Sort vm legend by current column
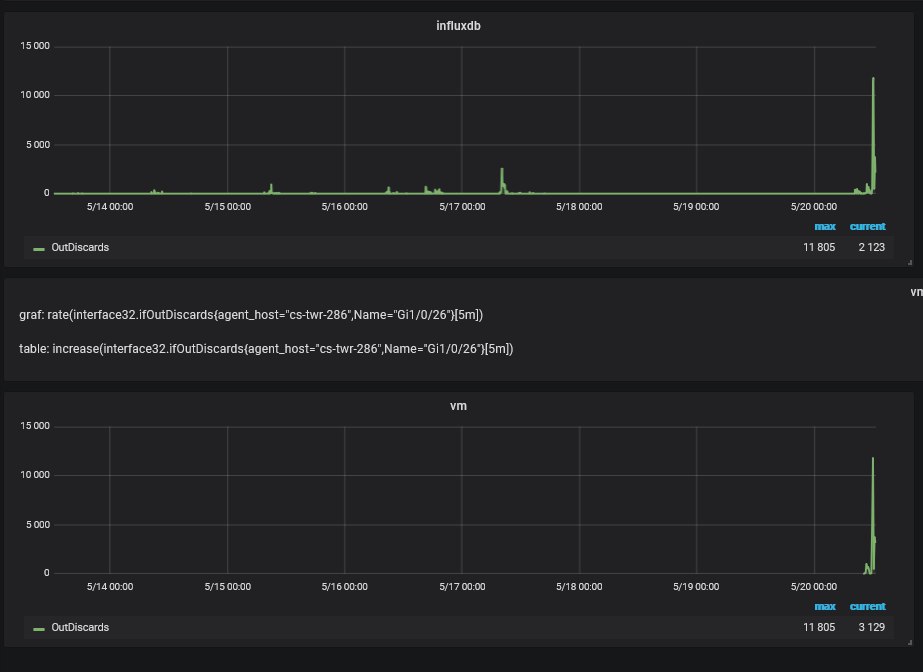Screen dimensions: 923x672 867,607
